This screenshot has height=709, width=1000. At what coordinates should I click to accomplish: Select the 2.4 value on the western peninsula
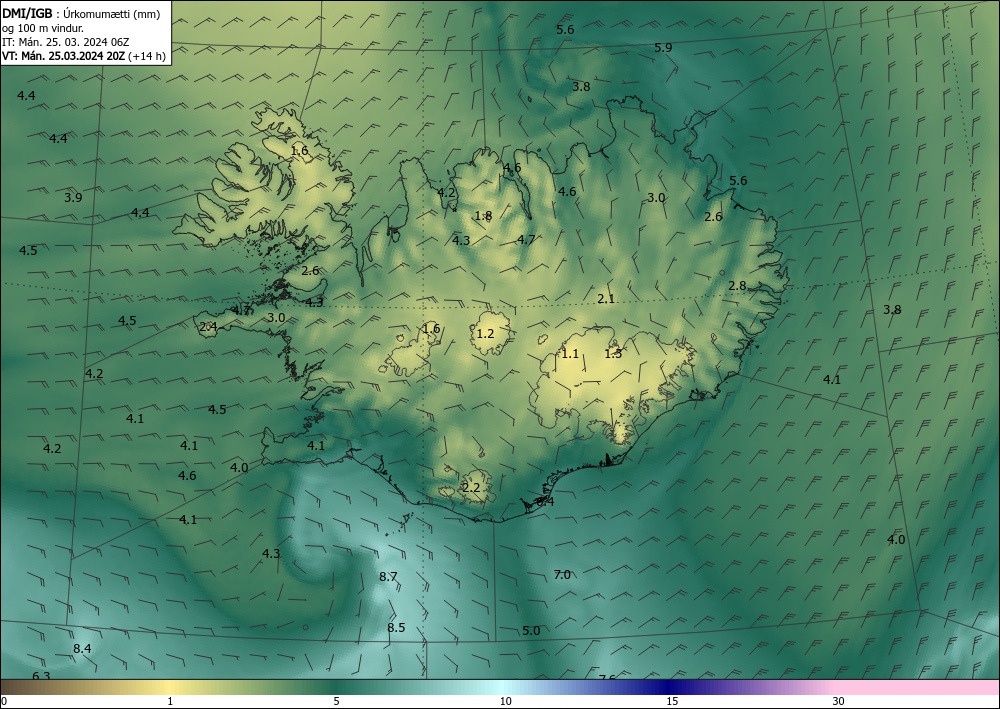click(209, 326)
